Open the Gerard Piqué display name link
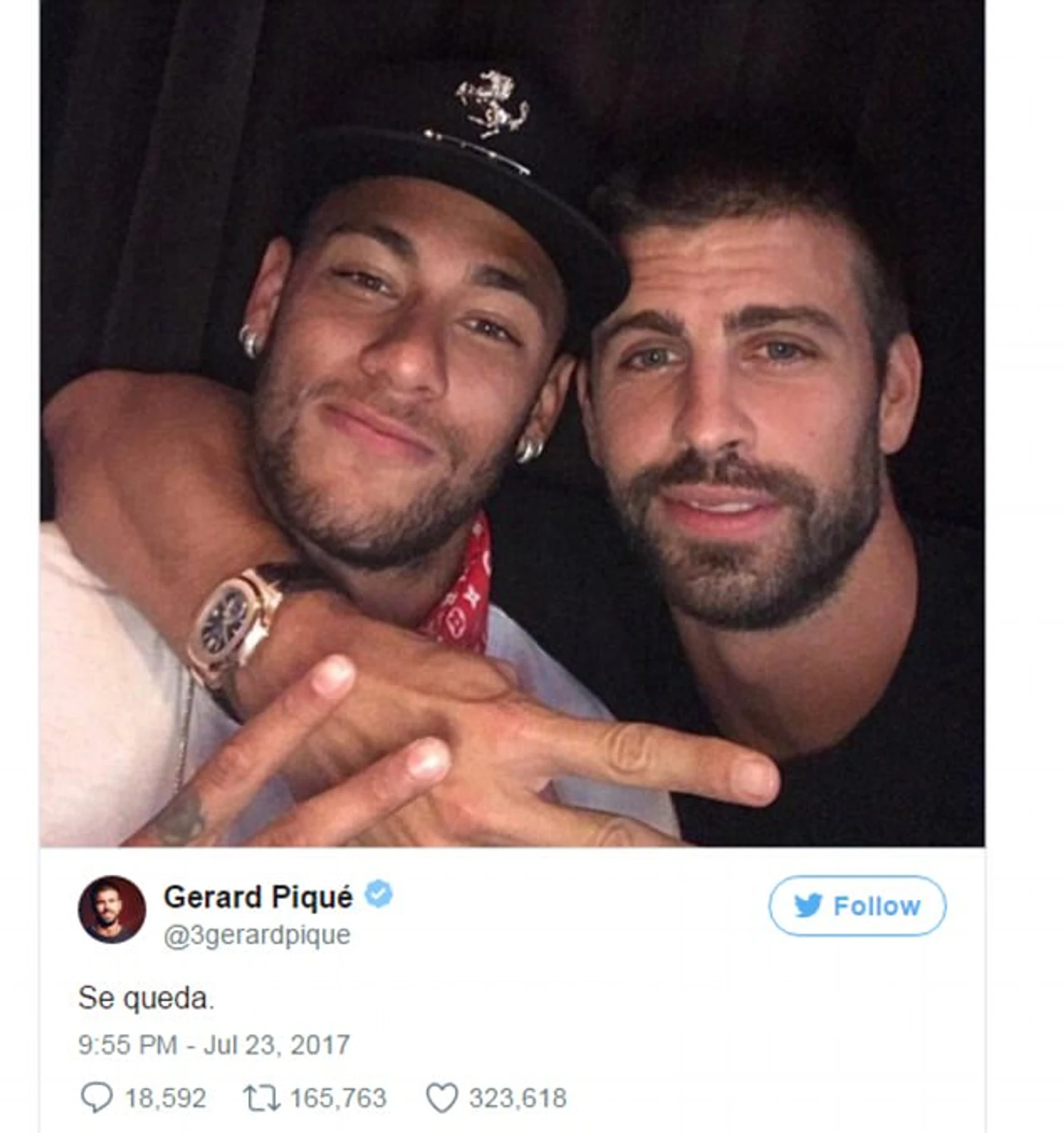The image size is (1064, 1133). (x=258, y=897)
